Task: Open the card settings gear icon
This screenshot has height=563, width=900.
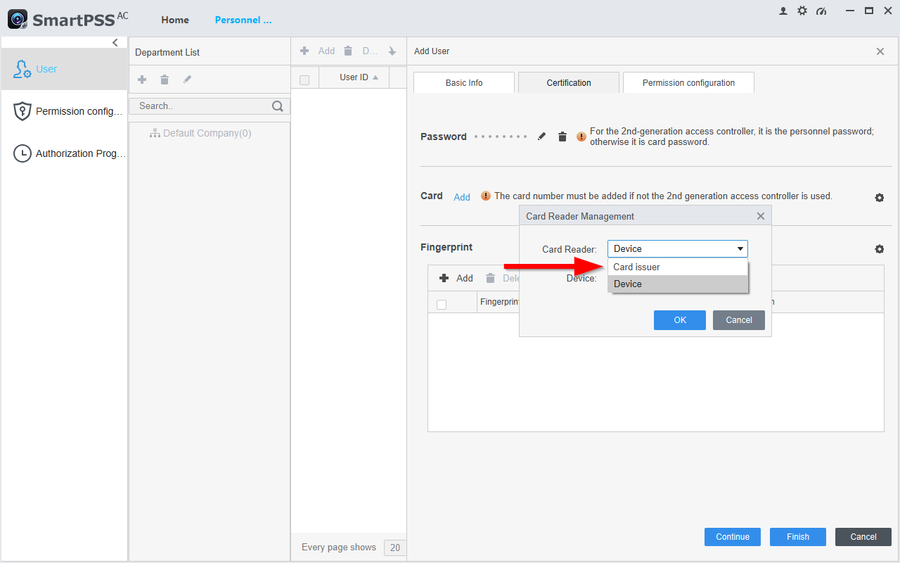Action: pos(879,198)
